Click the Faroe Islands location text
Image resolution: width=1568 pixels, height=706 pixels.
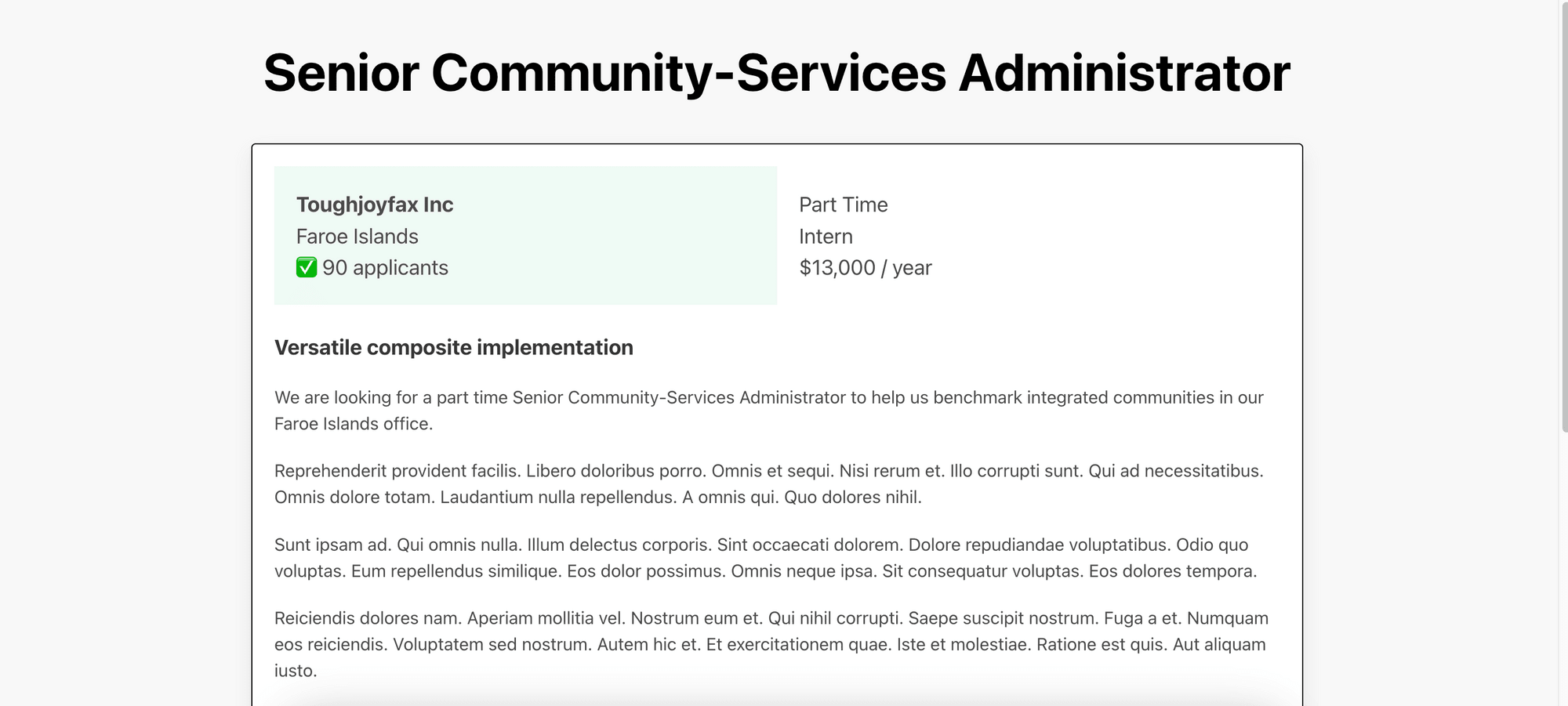[357, 237]
